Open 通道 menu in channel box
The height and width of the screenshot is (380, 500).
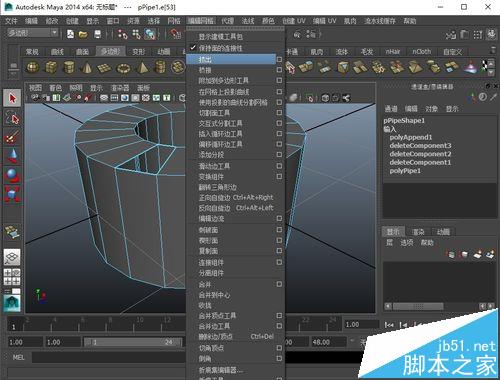pos(391,109)
